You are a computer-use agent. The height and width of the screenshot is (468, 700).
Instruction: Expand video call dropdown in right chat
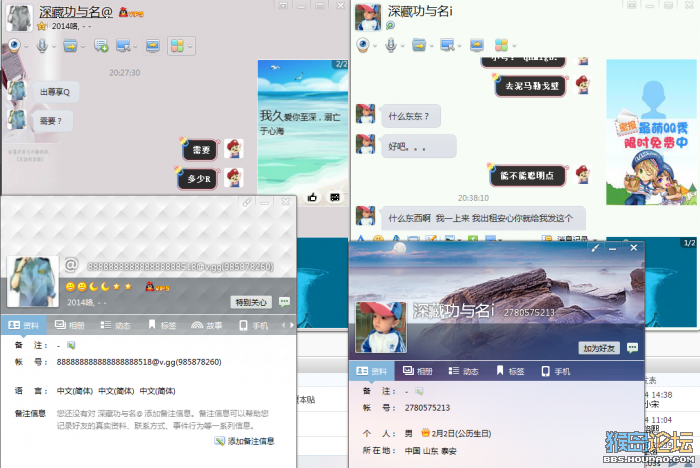375,46
